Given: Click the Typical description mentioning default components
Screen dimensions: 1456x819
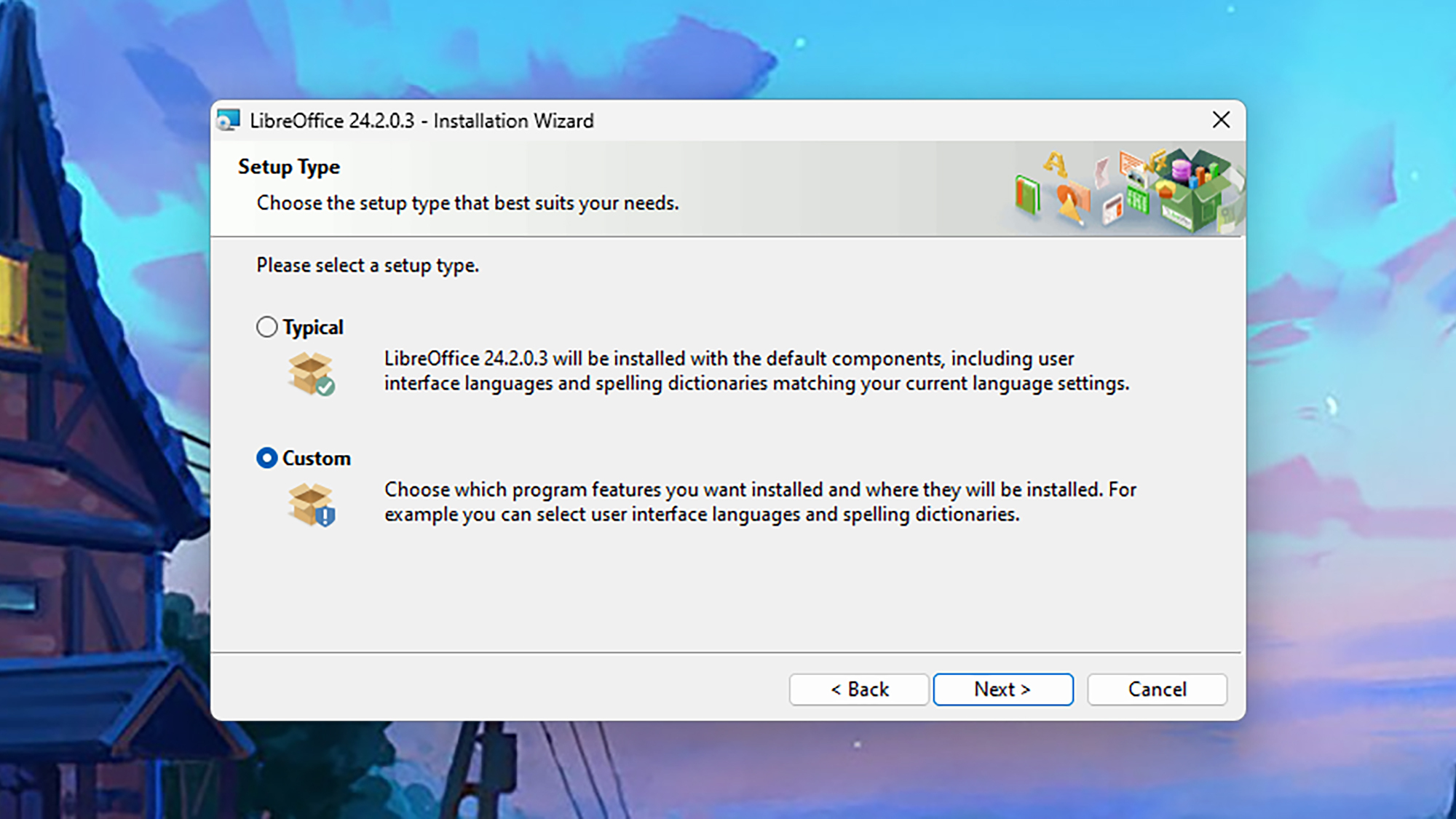Looking at the screenshot, I should point(757,371).
